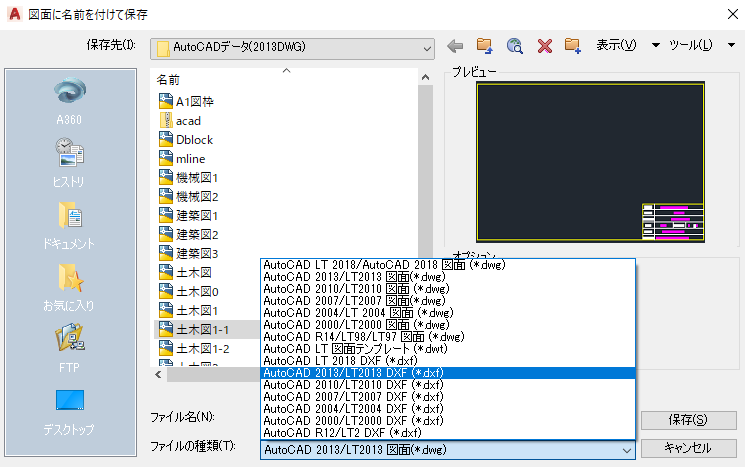
Task: Choose AutoCAD 2013/LT2013 図面(*.dwg) in list
Action: click(x=448, y=277)
